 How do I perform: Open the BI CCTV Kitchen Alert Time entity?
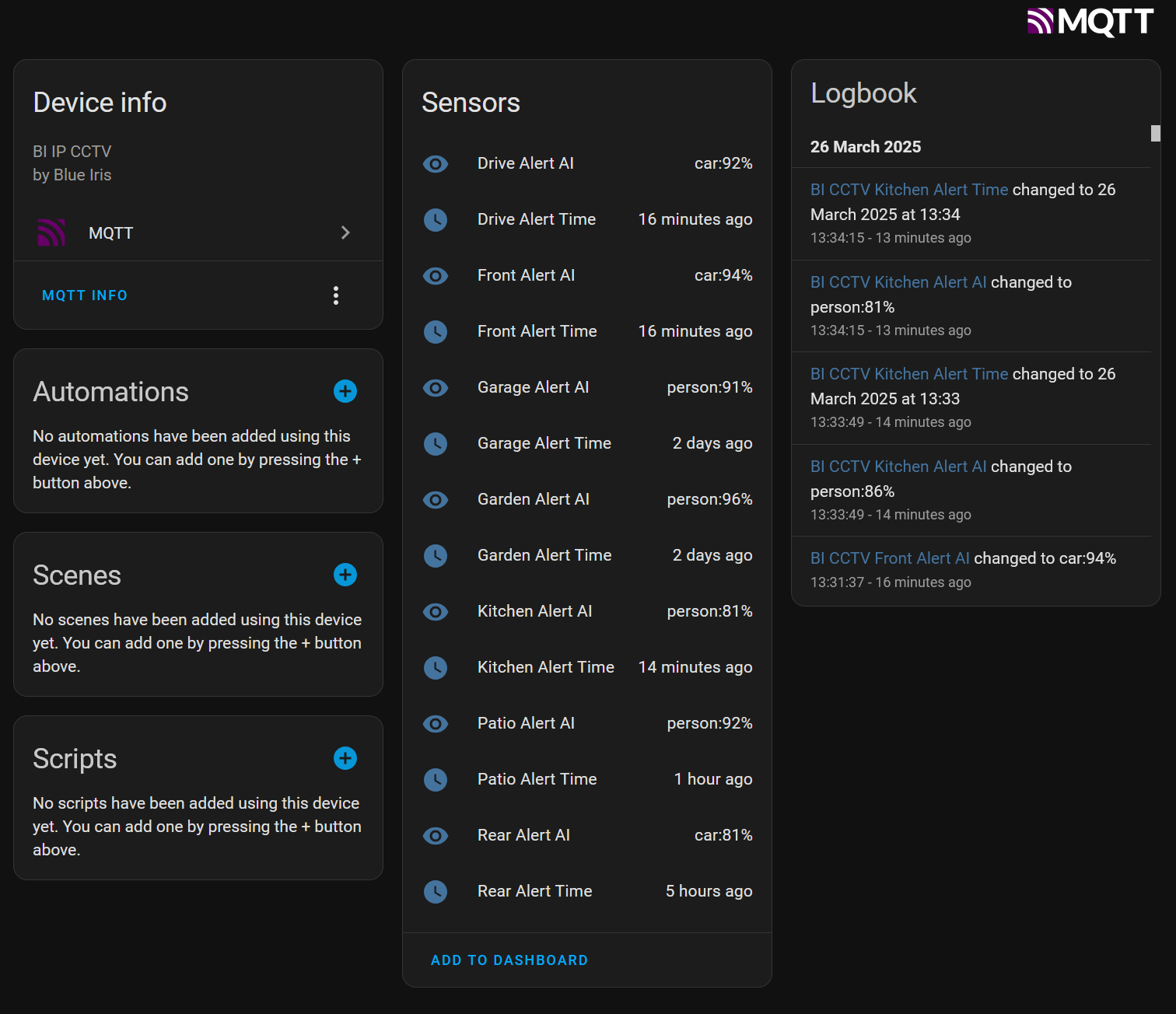pos(908,189)
